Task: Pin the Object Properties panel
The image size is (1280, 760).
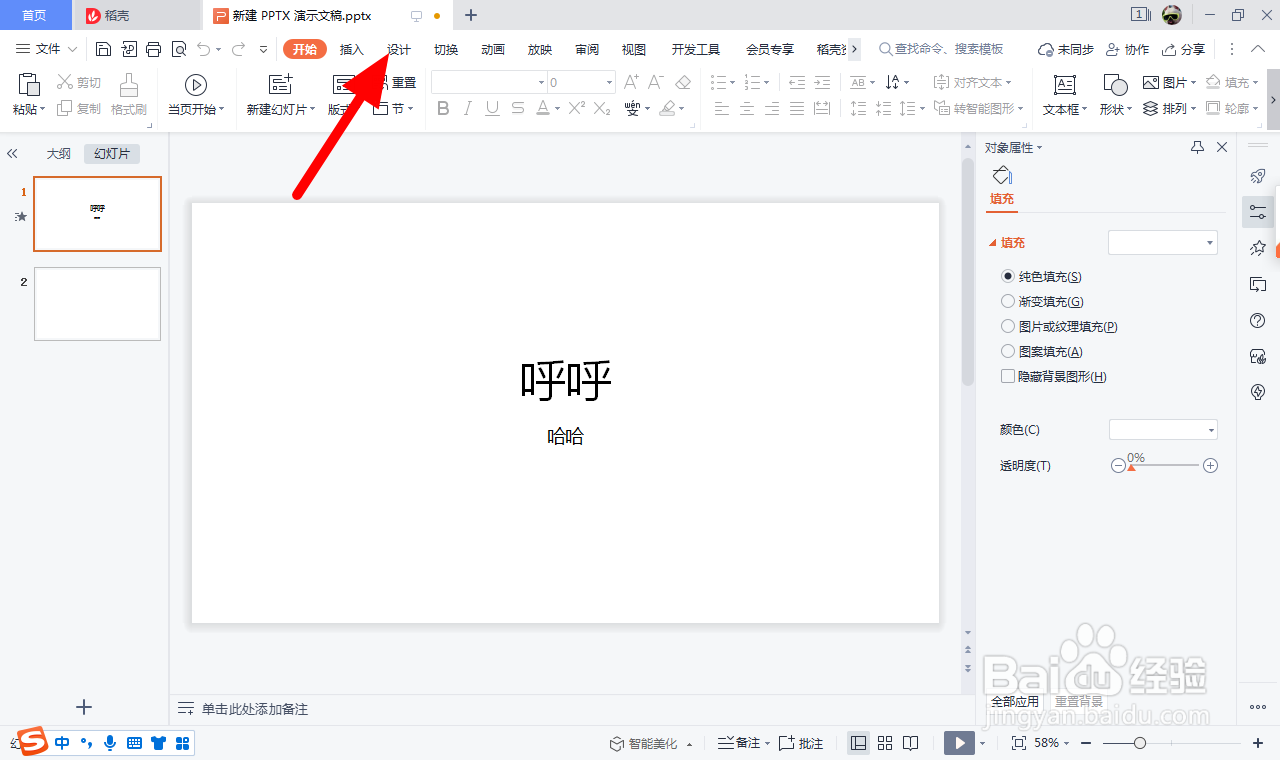Action: tap(1198, 147)
